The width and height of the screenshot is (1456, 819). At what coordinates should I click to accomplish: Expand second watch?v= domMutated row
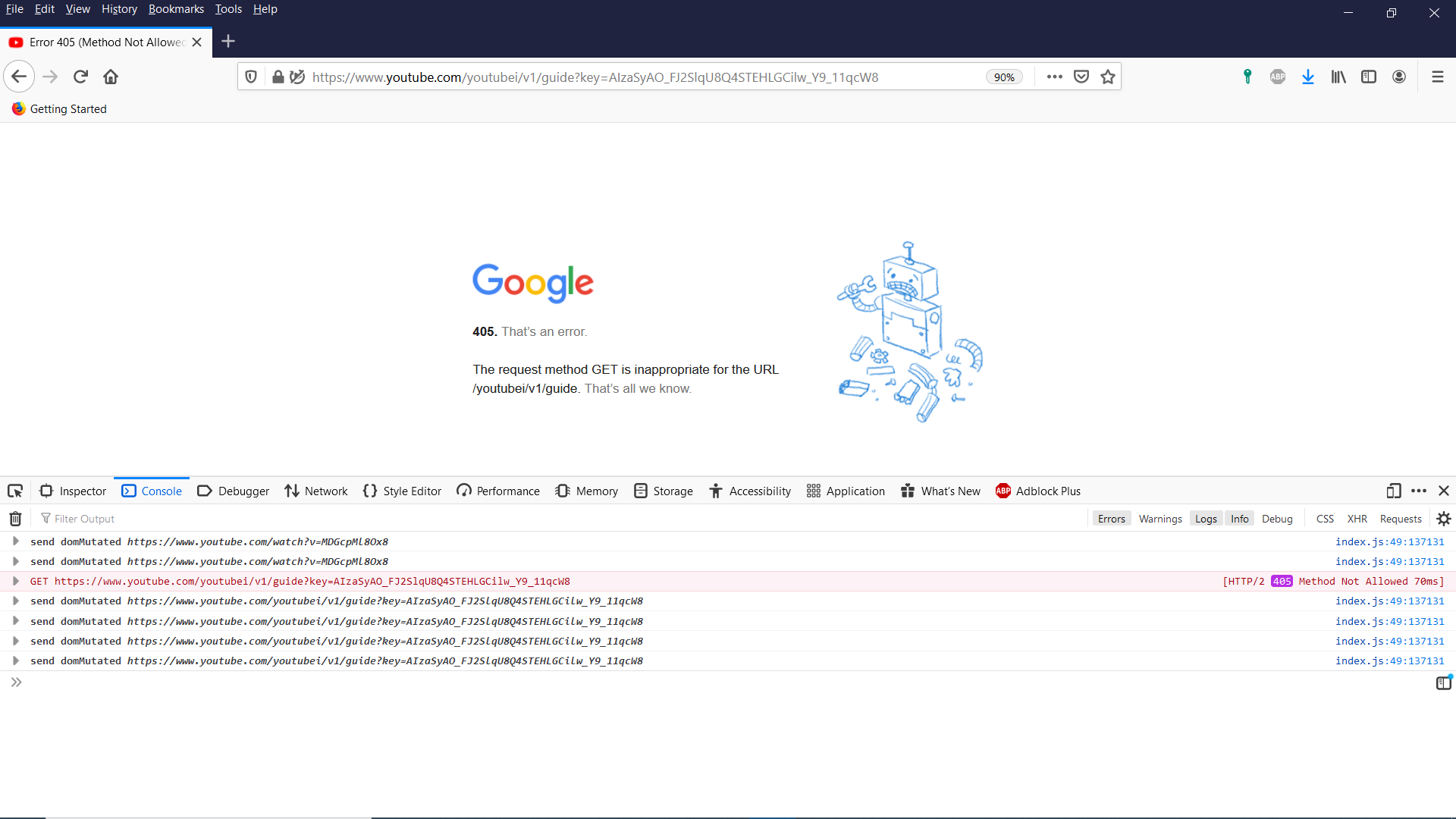click(15, 561)
